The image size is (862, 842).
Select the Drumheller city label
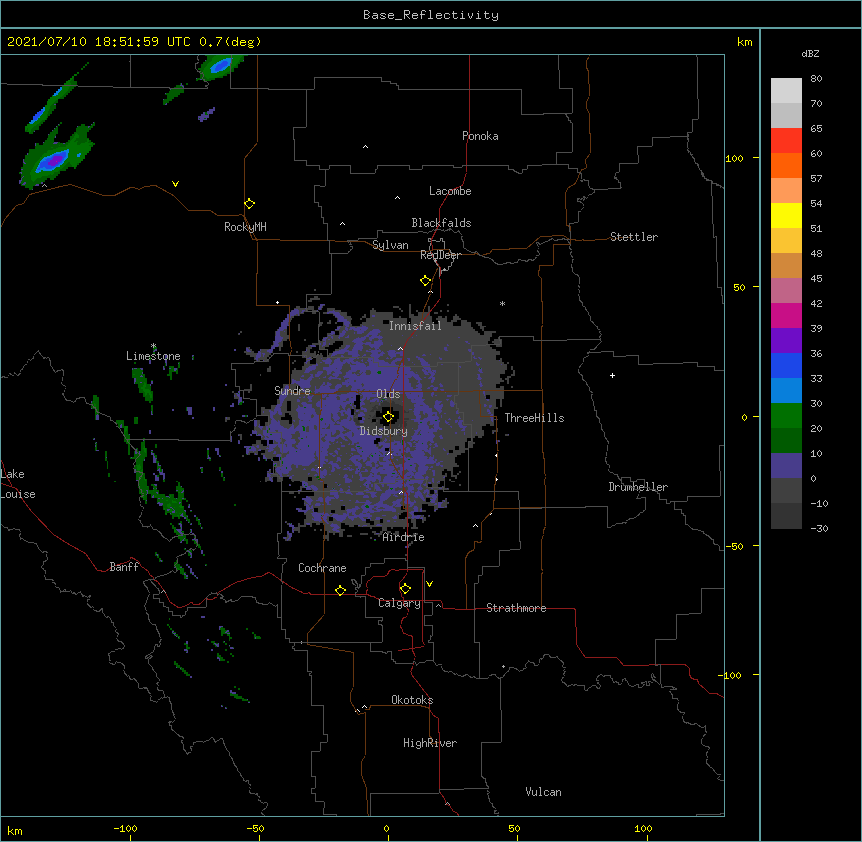point(638,487)
